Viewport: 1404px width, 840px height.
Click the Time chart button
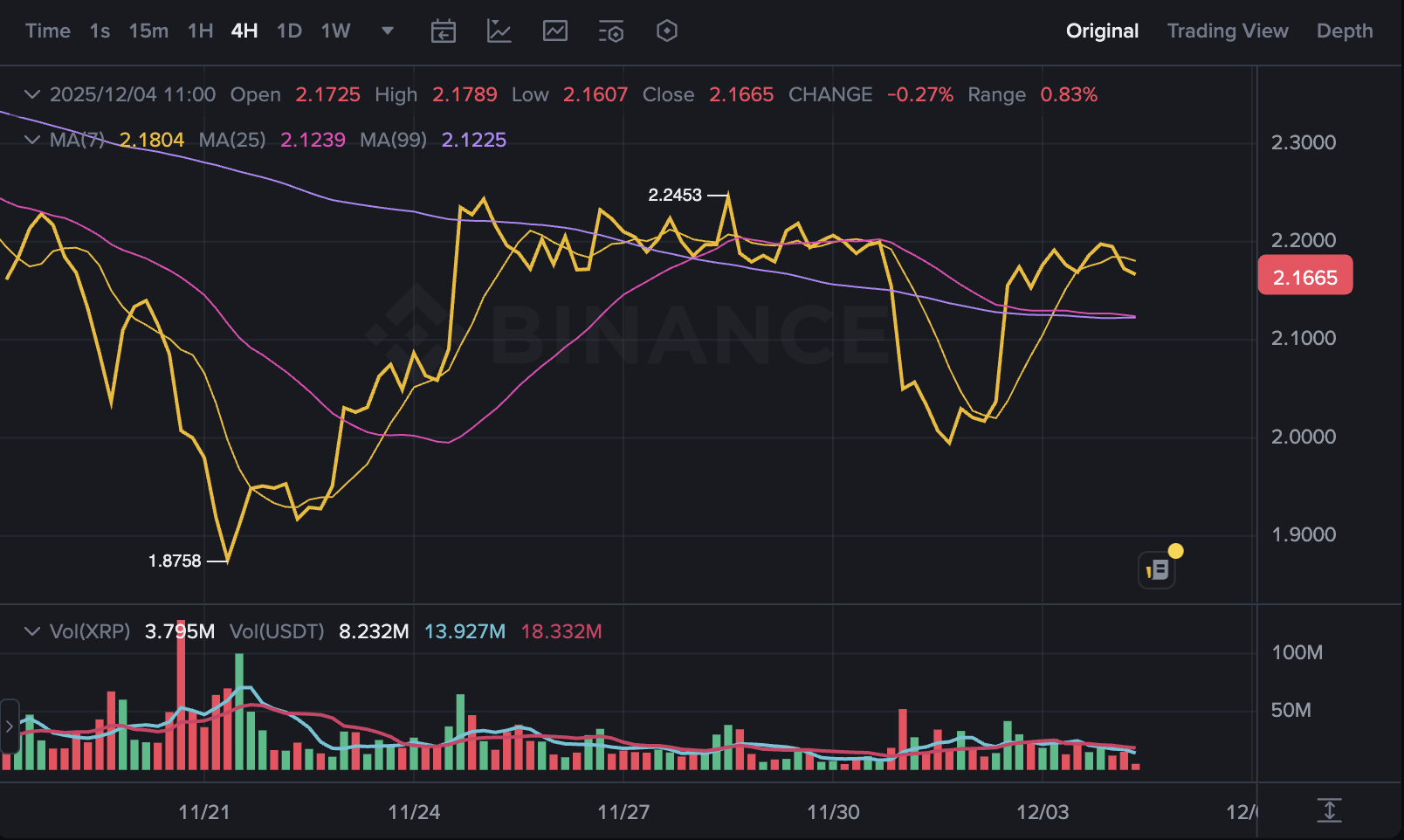click(x=48, y=31)
